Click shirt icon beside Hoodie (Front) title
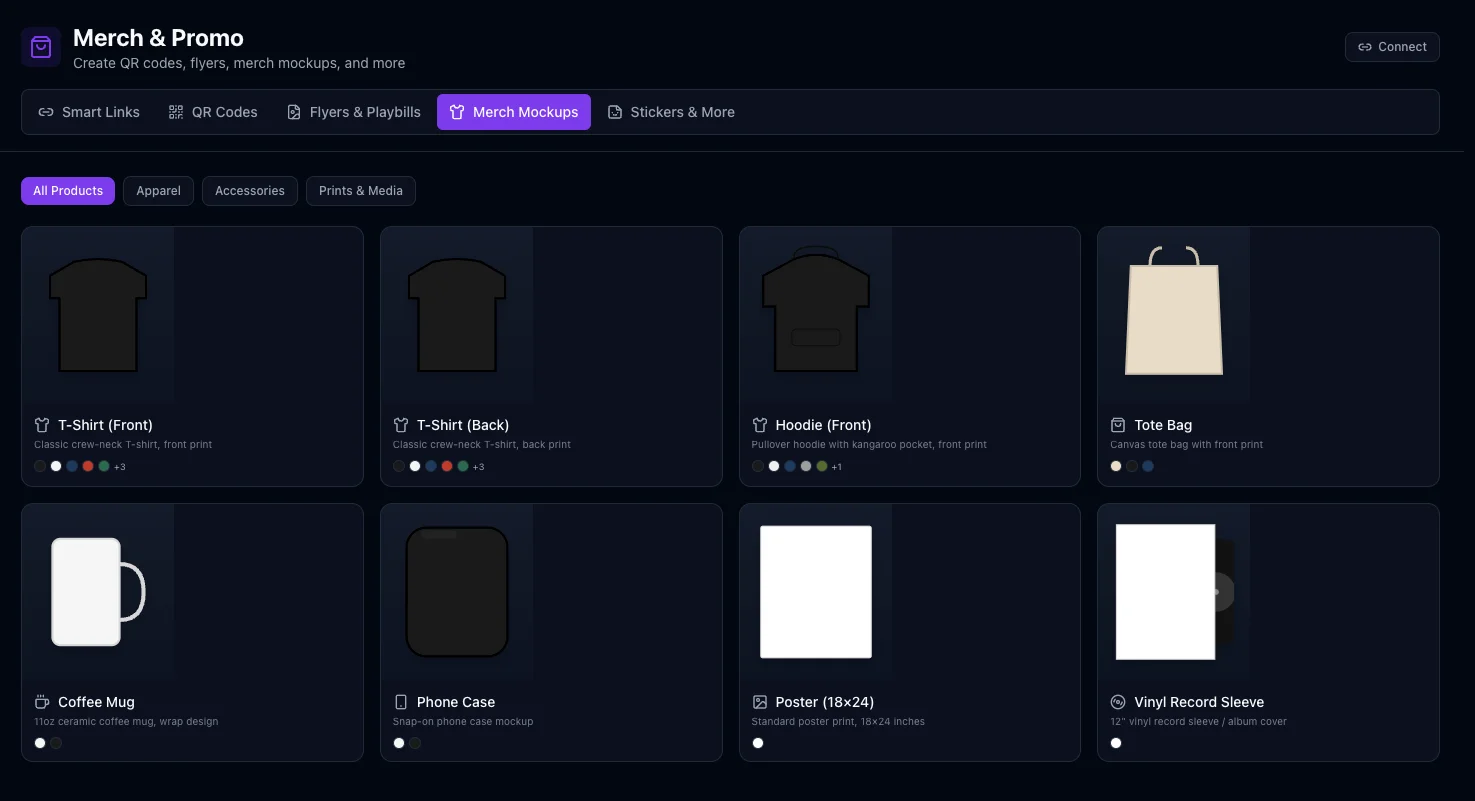 click(760, 425)
